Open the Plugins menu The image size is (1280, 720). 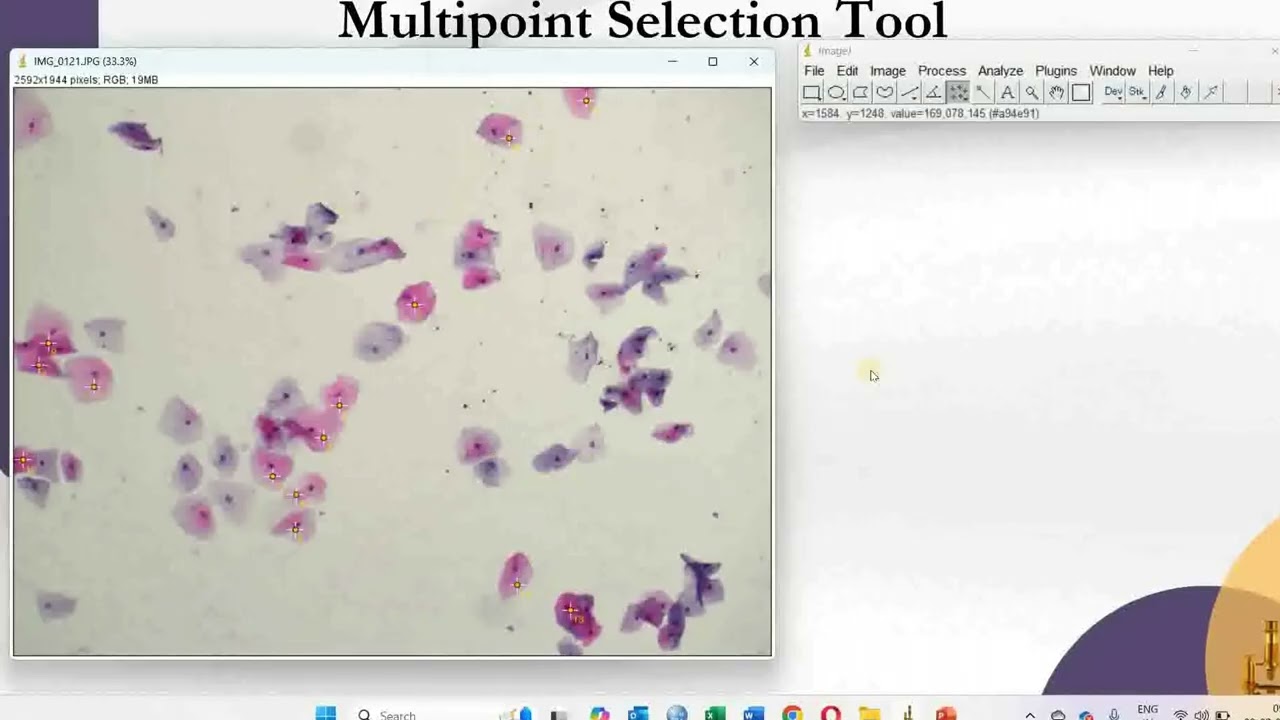click(1056, 71)
